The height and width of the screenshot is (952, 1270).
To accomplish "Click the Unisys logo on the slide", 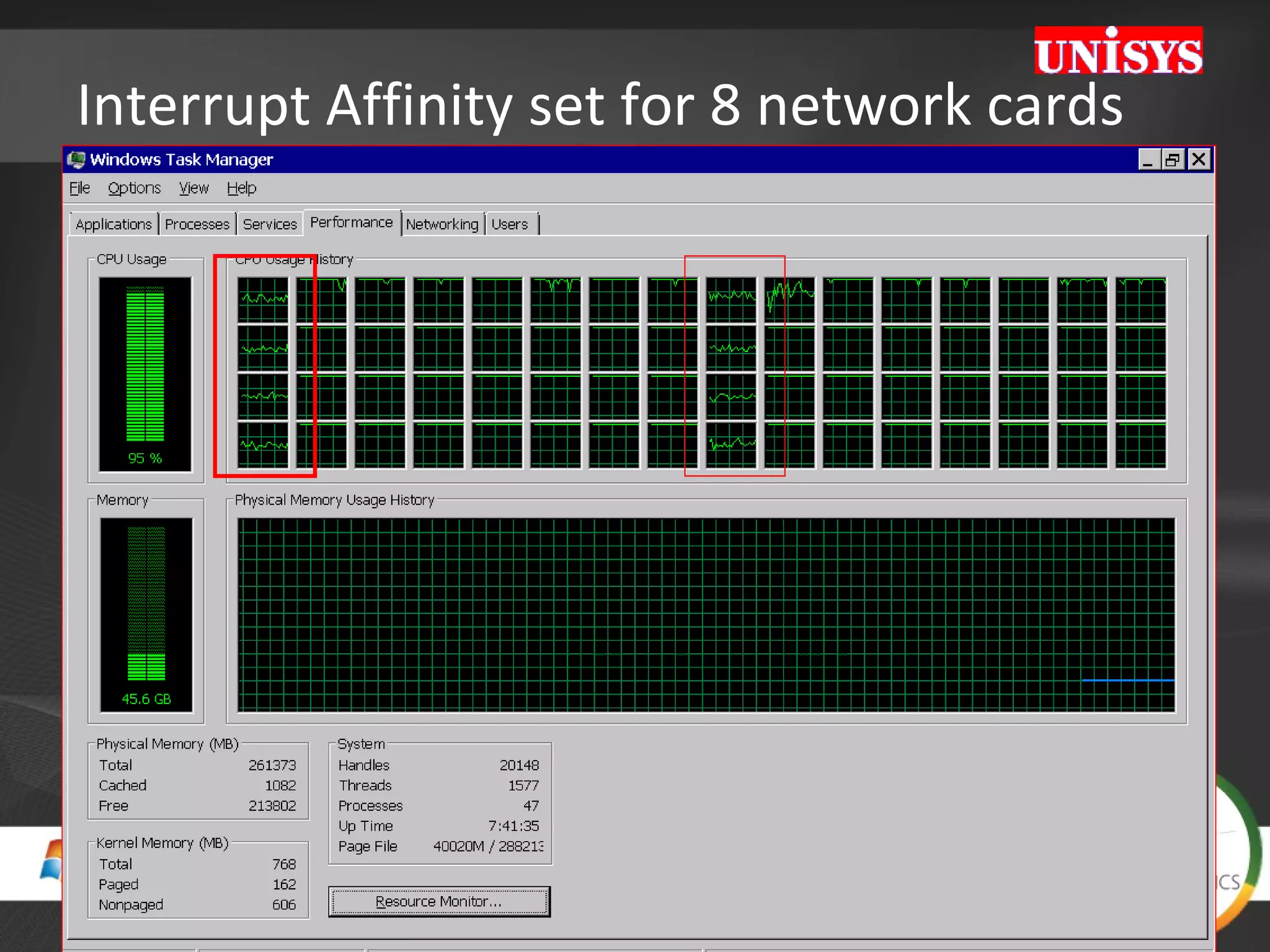I will point(1118,51).
